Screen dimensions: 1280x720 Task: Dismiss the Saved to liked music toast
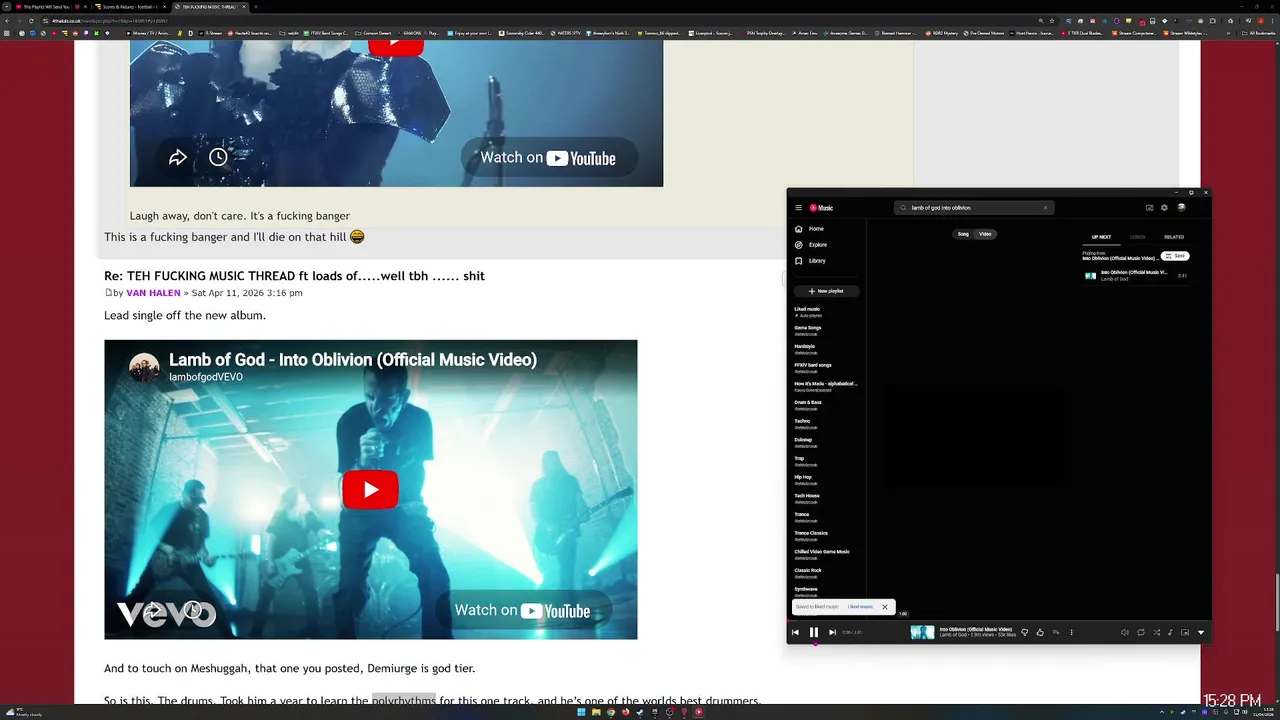[885, 607]
